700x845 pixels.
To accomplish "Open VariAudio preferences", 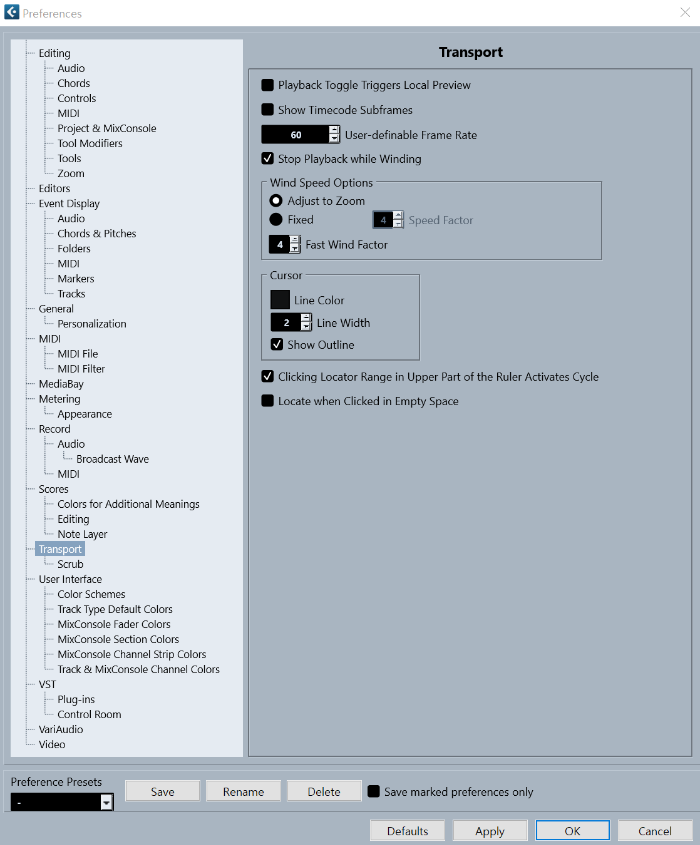I will (x=61, y=730).
